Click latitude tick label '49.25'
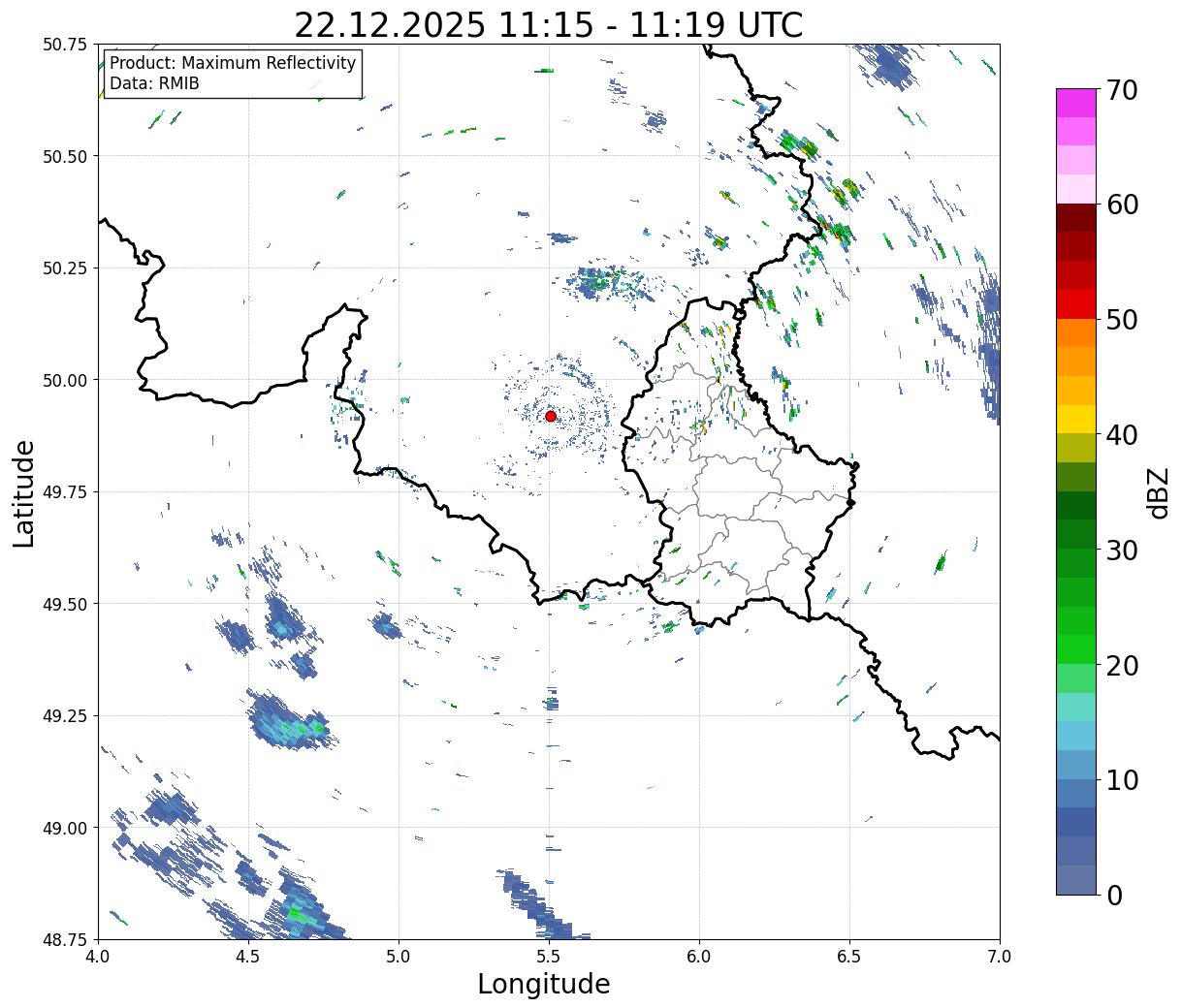1182x1008 pixels. 64,716
